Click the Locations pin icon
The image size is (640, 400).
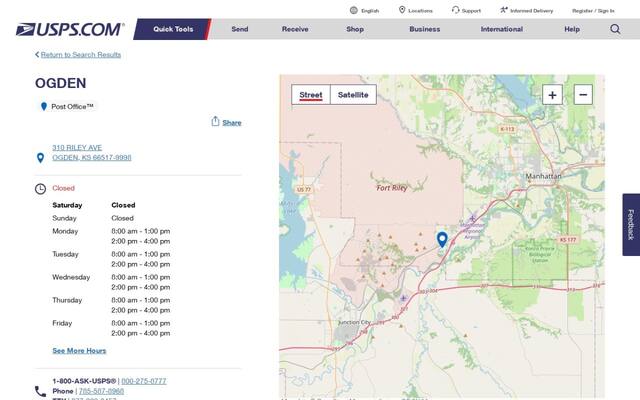[402, 10]
